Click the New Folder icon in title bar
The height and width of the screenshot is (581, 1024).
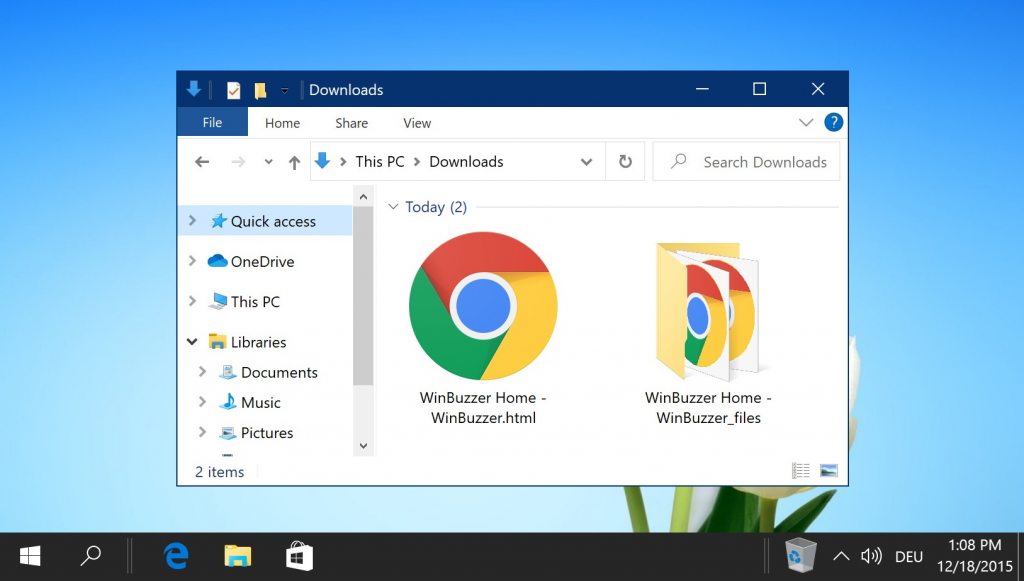[260, 90]
